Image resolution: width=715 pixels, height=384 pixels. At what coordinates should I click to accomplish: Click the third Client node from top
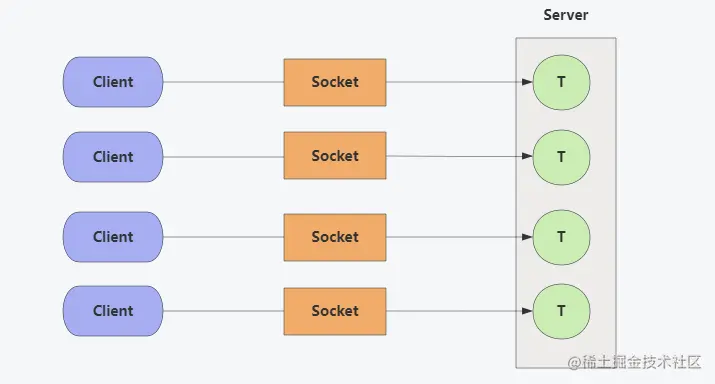pyautogui.click(x=113, y=237)
